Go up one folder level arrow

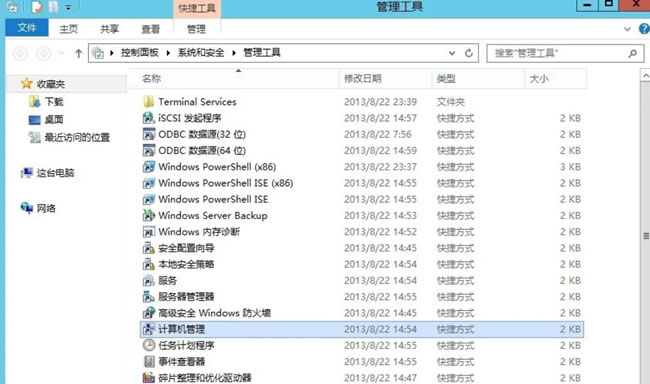pos(78,53)
